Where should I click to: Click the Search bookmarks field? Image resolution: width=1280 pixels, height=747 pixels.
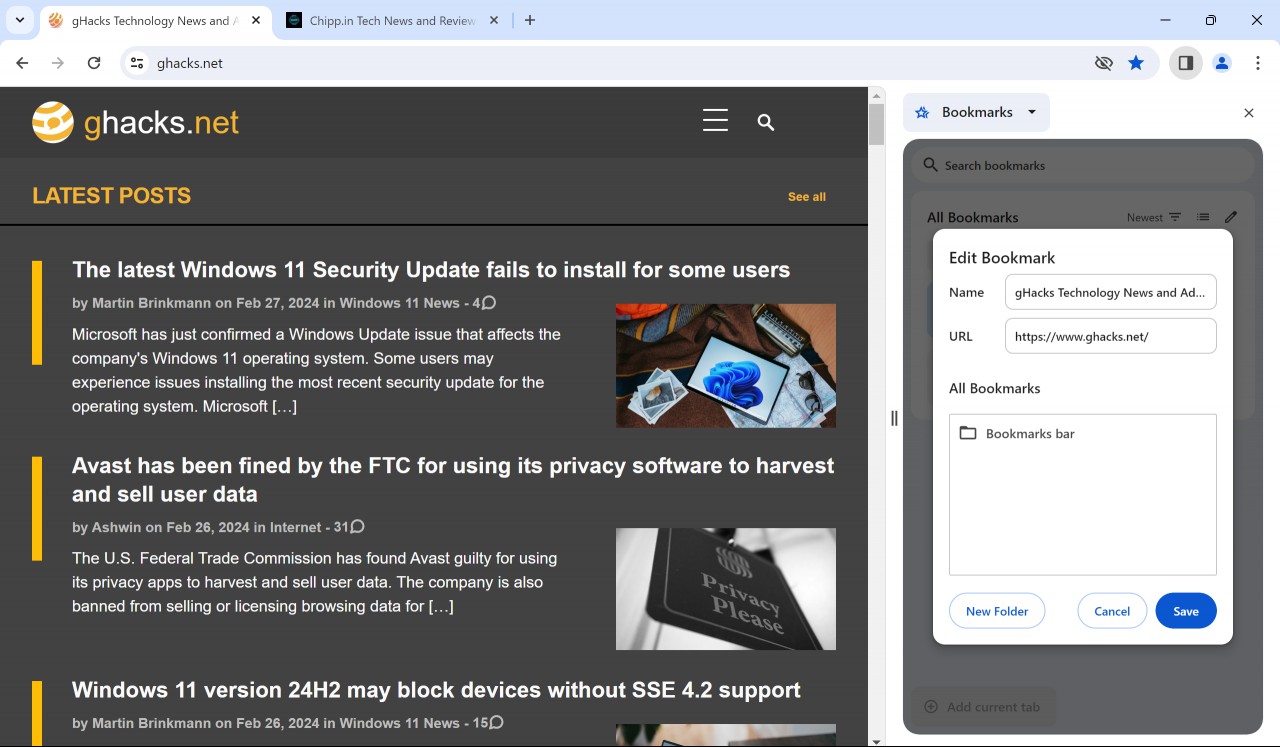click(1083, 165)
